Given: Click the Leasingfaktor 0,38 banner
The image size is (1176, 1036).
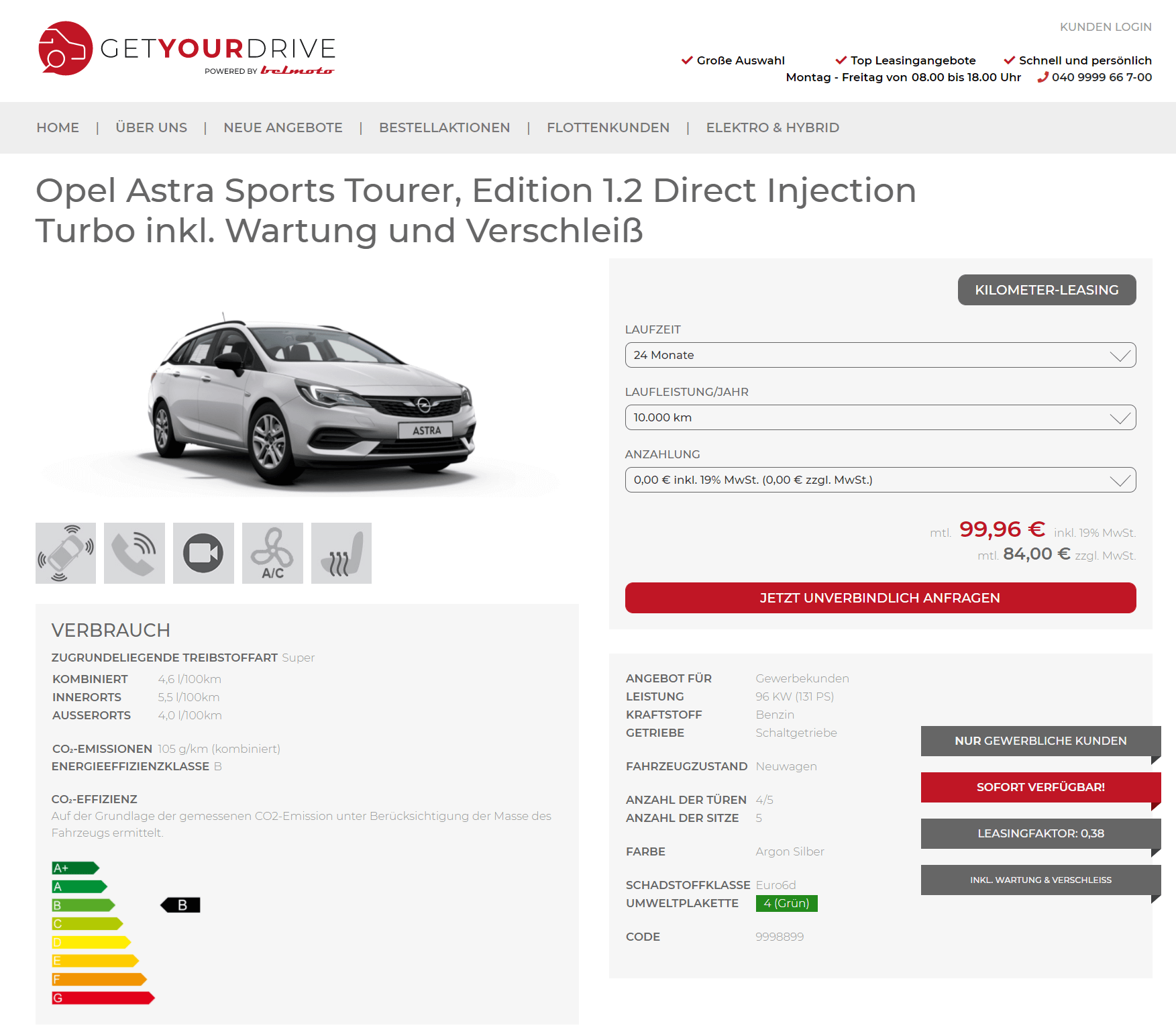Looking at the screenshot, I should 1040,833.
